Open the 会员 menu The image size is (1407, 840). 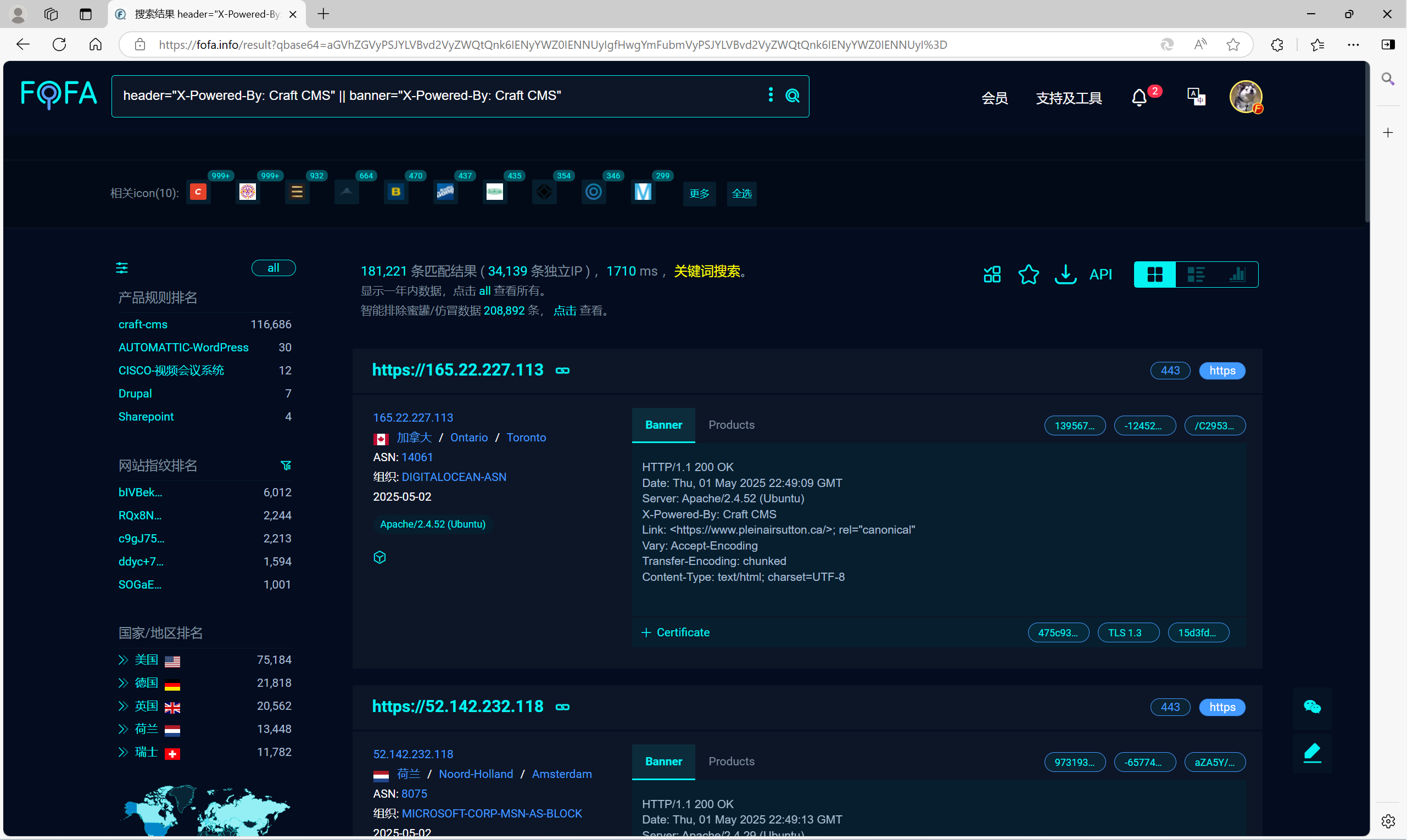coord(995,98)
